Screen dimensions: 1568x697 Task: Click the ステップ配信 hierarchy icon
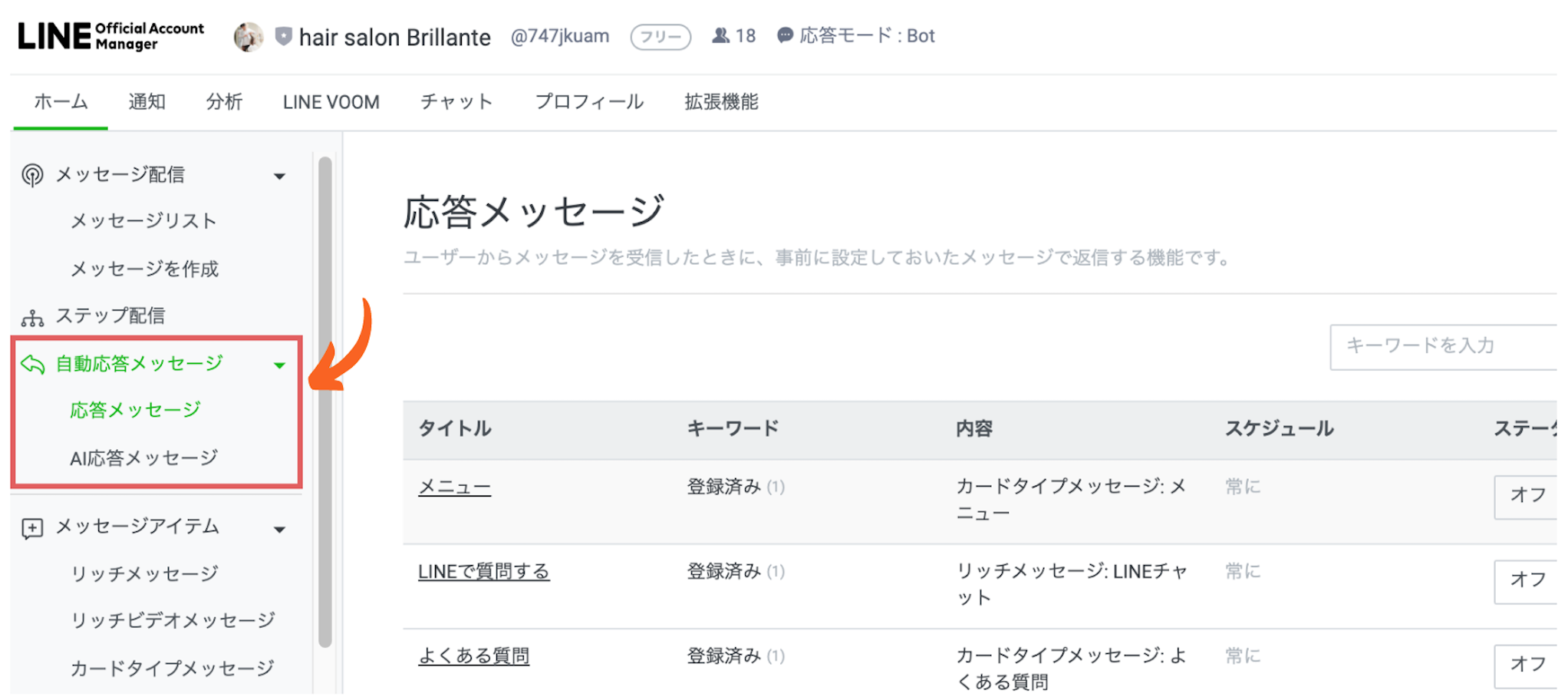coord(32,317)
